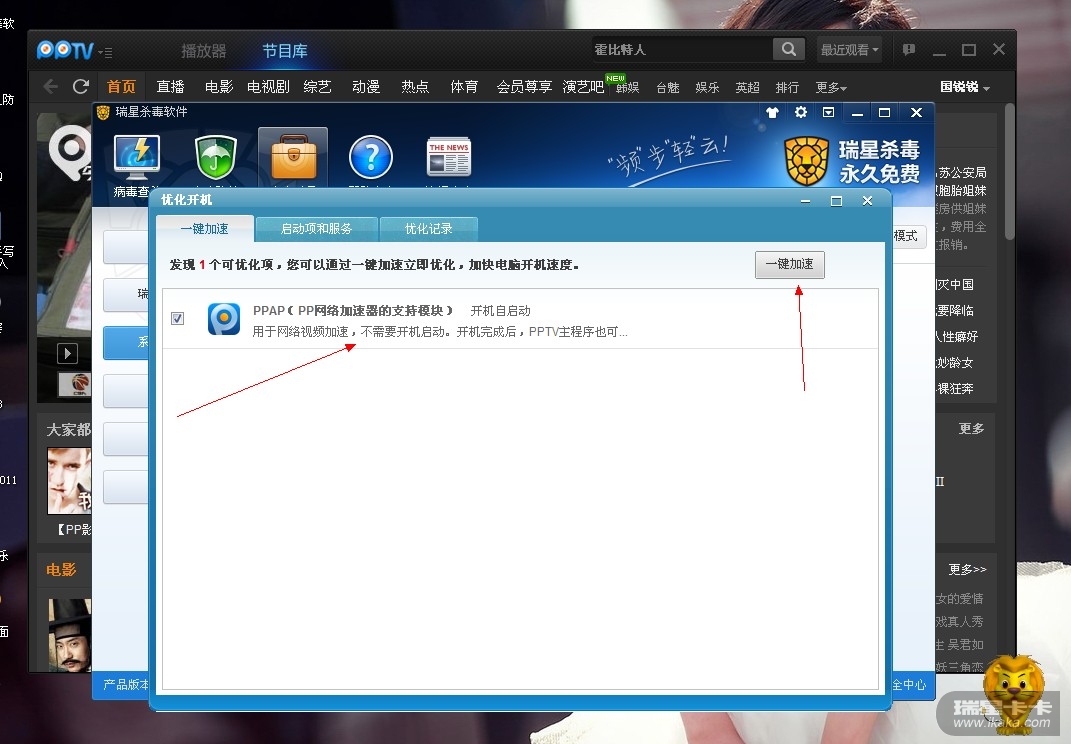Switch to 播放器 tab in PPTV
The width and height of the screenshot is (1071, 744).
(204, 51)
